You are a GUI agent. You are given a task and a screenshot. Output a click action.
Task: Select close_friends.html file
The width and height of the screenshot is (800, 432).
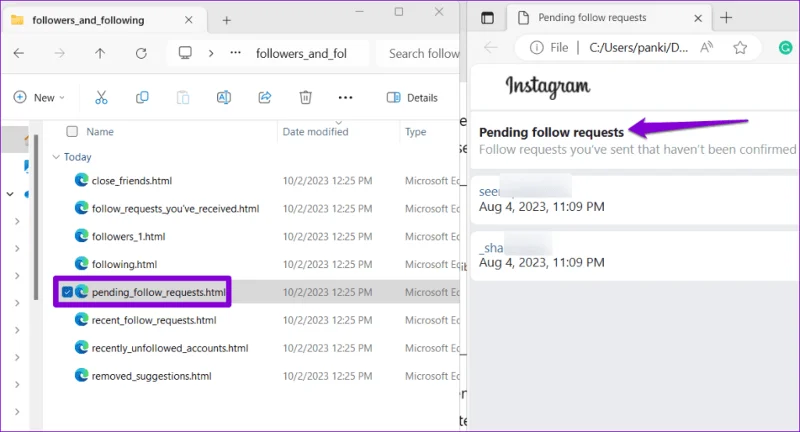(132, 181)
